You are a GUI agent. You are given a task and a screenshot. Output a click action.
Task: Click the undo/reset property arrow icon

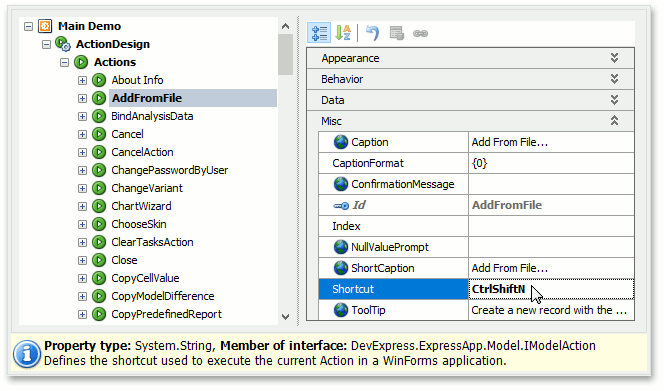coord(372,33)
